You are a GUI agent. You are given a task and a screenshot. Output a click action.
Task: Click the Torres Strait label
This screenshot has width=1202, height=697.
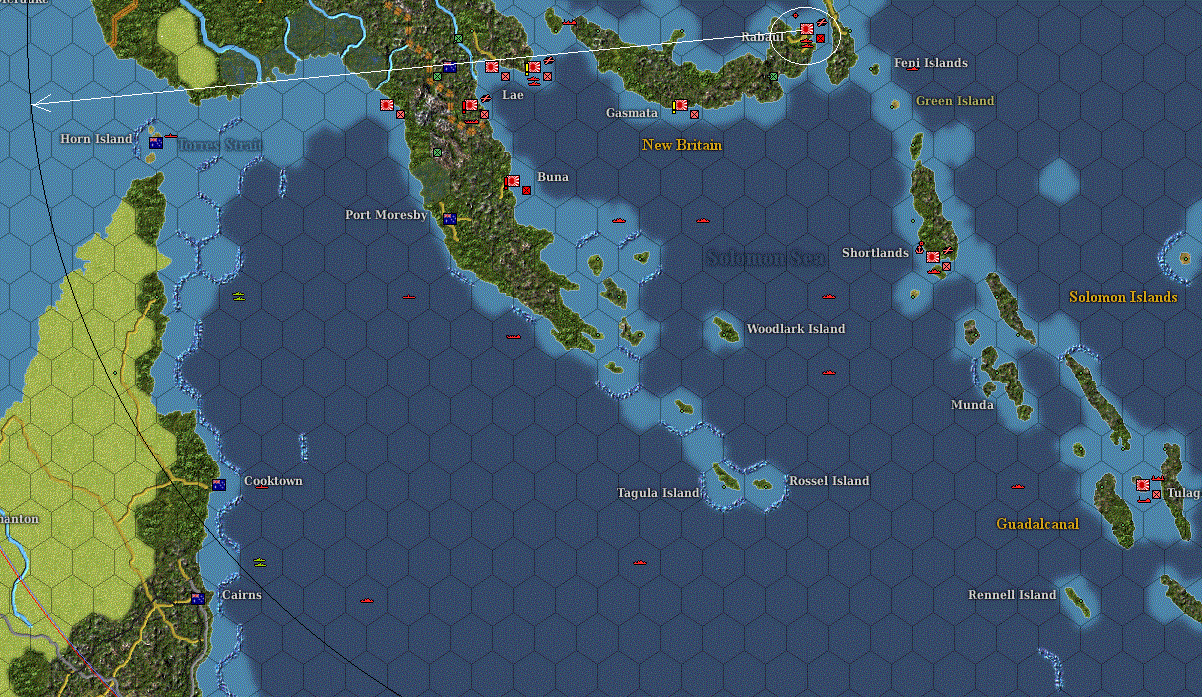220,145
